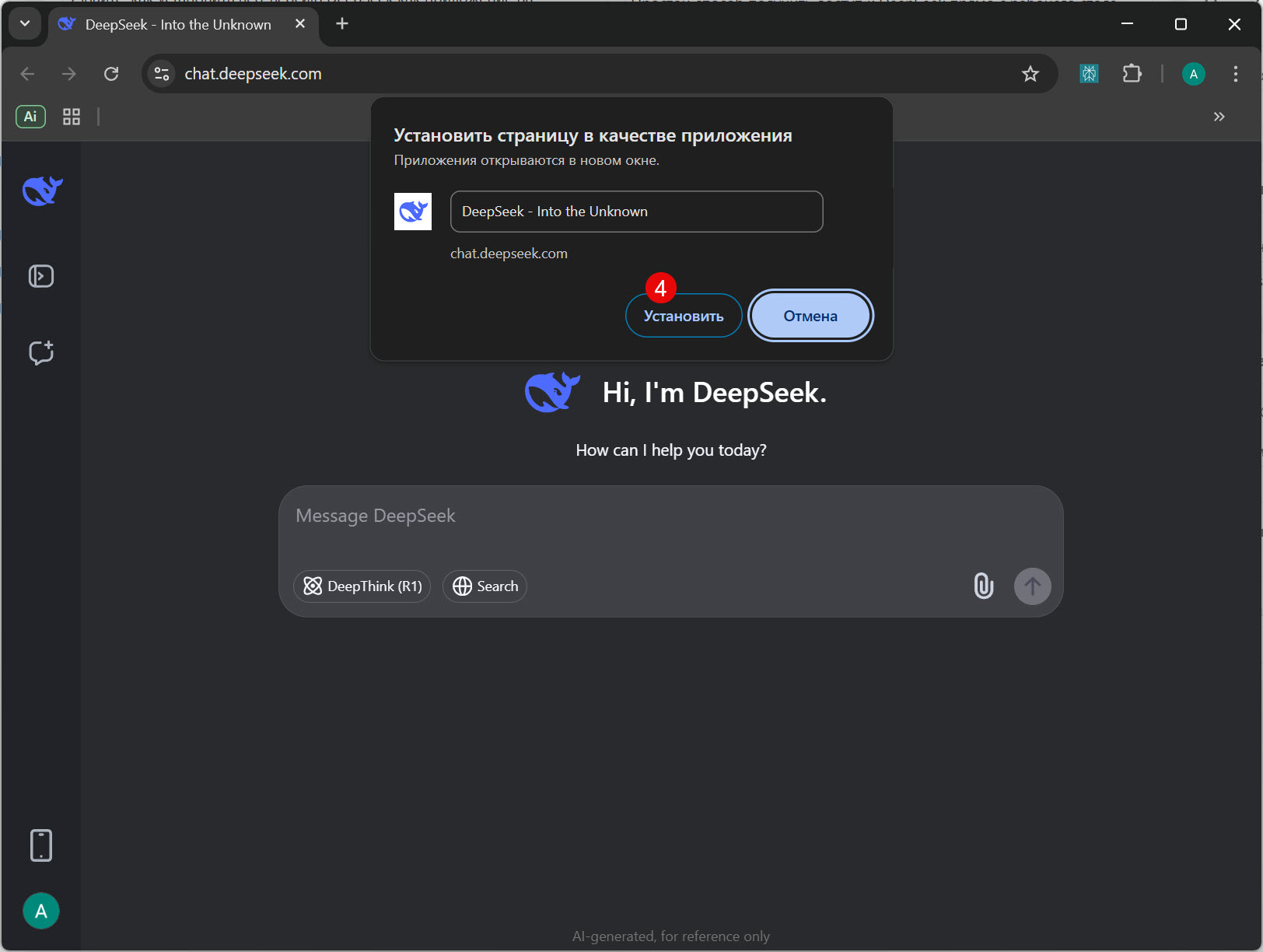The width and height of the screenshot is (1263, 952).
Task: Click 'Приложения открываются в новом окне.' text
Action: point(527,160)
